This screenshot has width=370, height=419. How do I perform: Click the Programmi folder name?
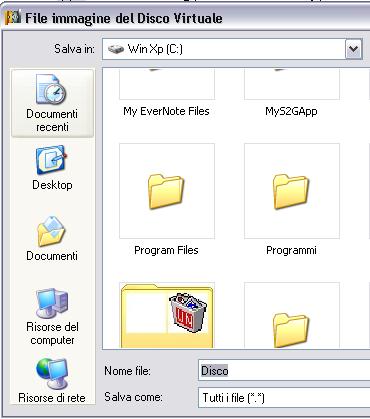tap(291, 250)
